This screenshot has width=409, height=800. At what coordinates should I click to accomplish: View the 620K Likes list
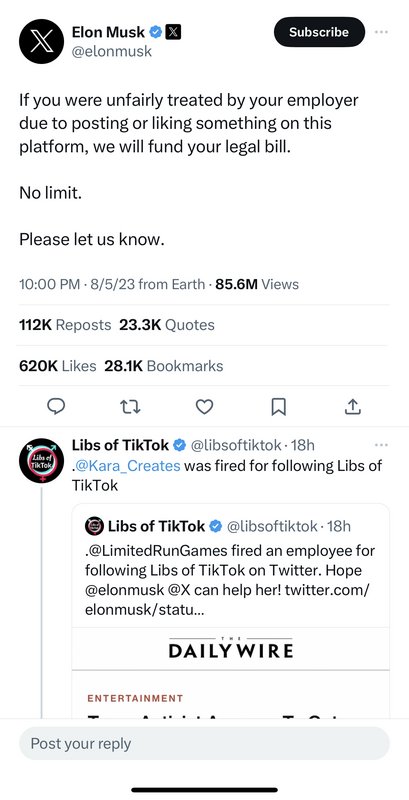click(x=58, y=366)
